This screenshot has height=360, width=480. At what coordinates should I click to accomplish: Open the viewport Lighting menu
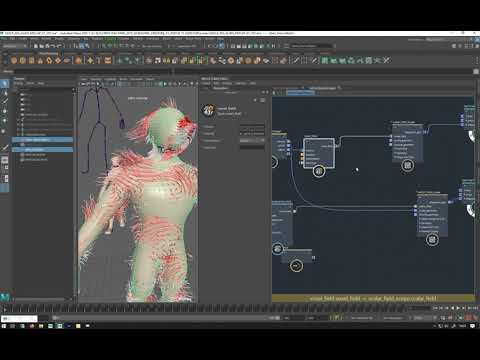pyautogui.click(x=110, y=79)
